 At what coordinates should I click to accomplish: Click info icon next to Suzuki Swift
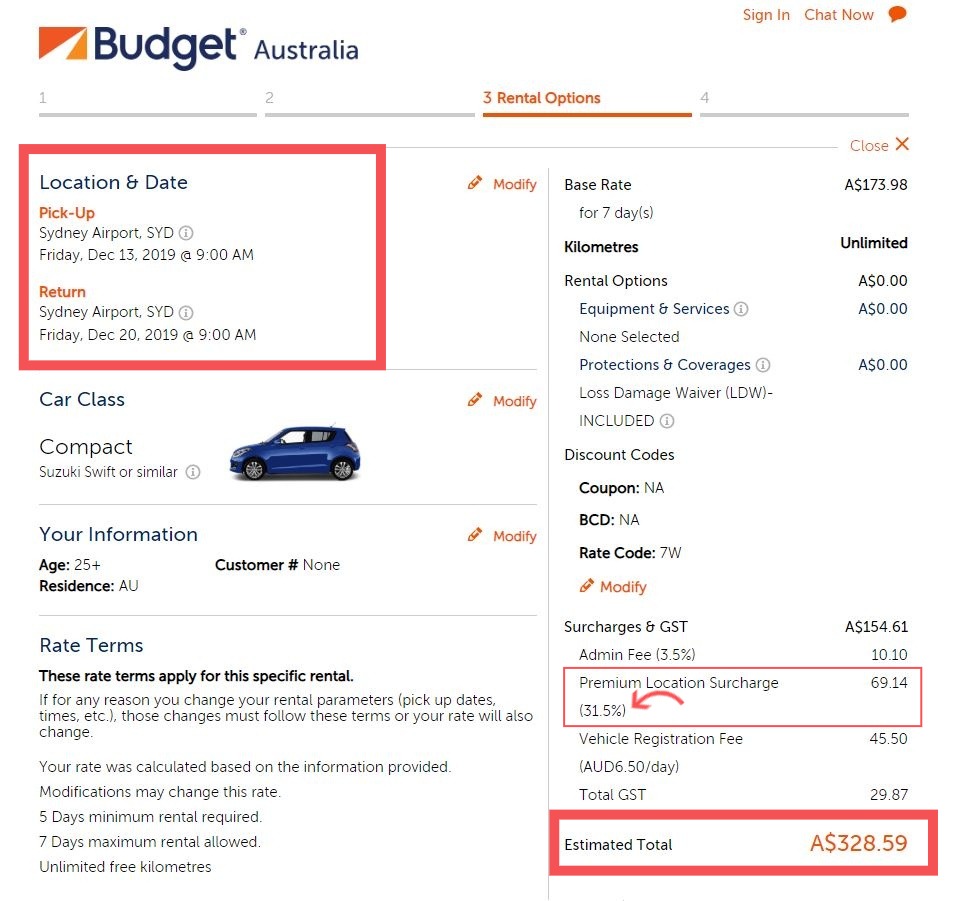pyautogui.click(x=193, y=472)
